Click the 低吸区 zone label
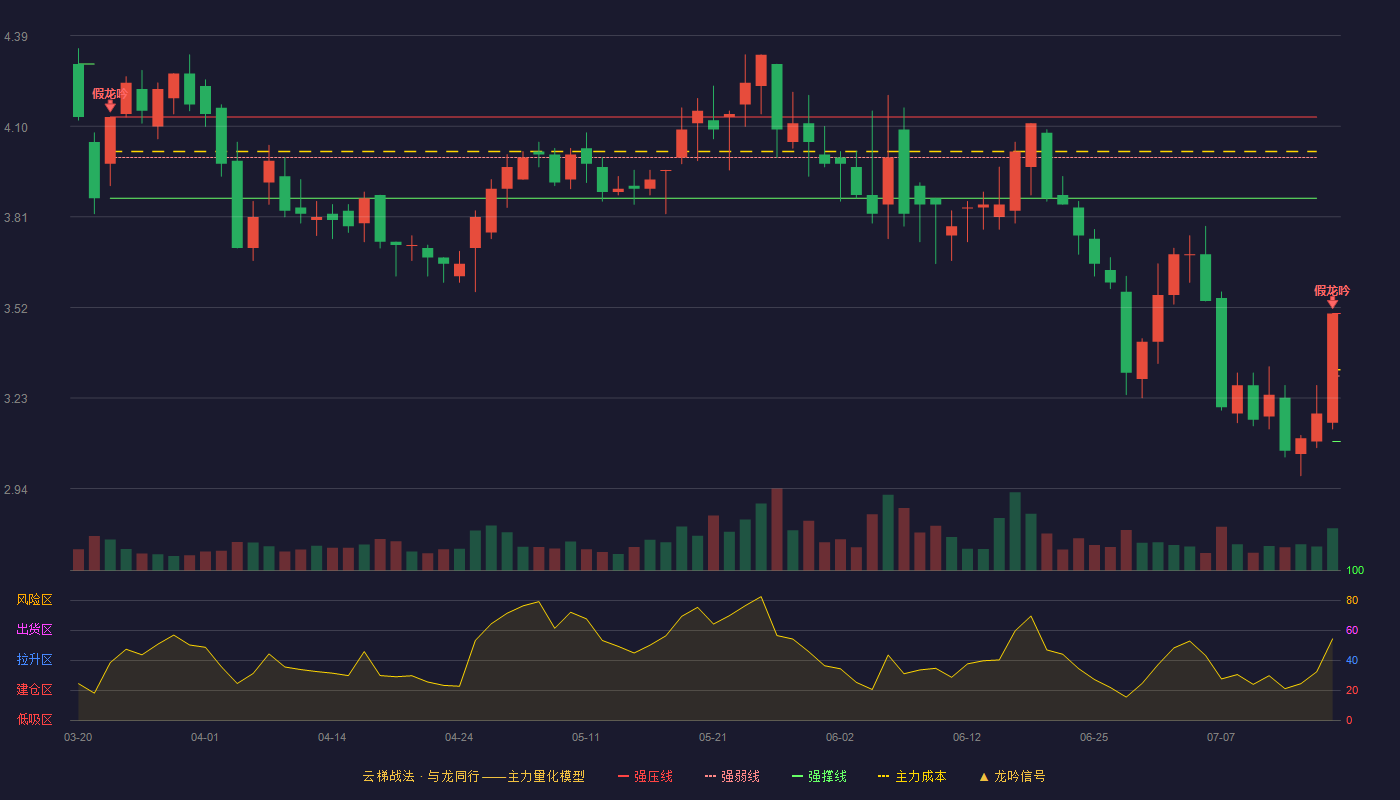The height and width of the screenshot is (800, 1400). [34, 719]
